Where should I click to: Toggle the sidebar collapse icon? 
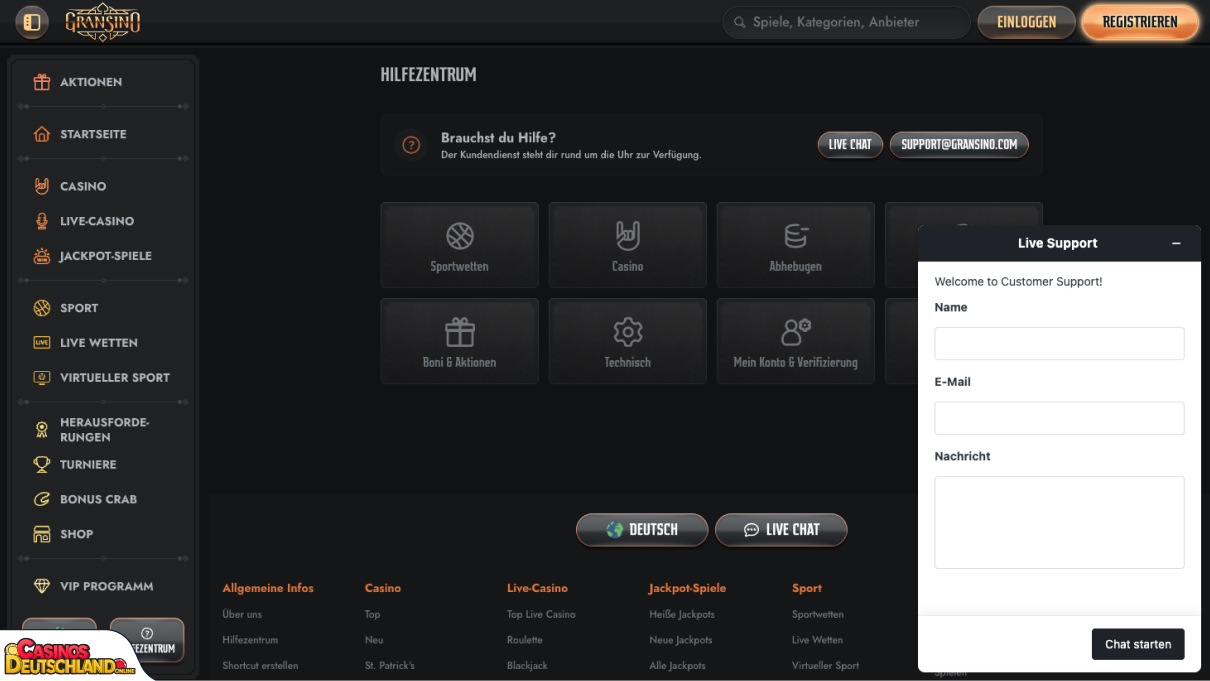[32, 22]
